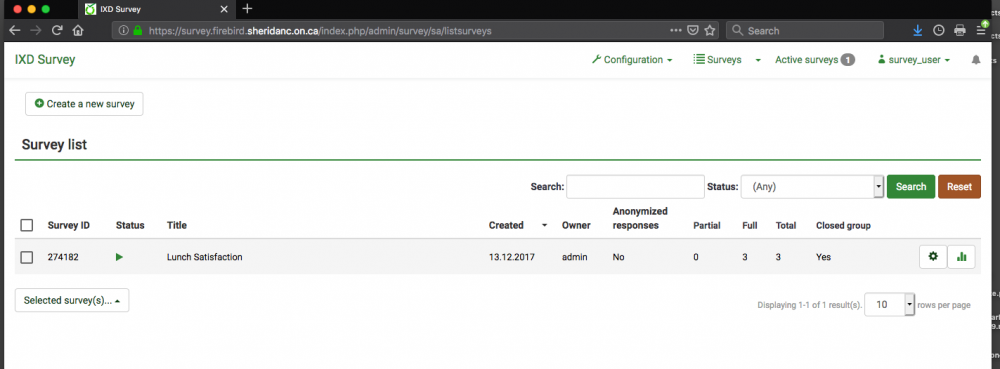Image resolution: width=1000 pixels, height=369 pixels.
Task: Sort by Owner column header
Action: (576, 225)
